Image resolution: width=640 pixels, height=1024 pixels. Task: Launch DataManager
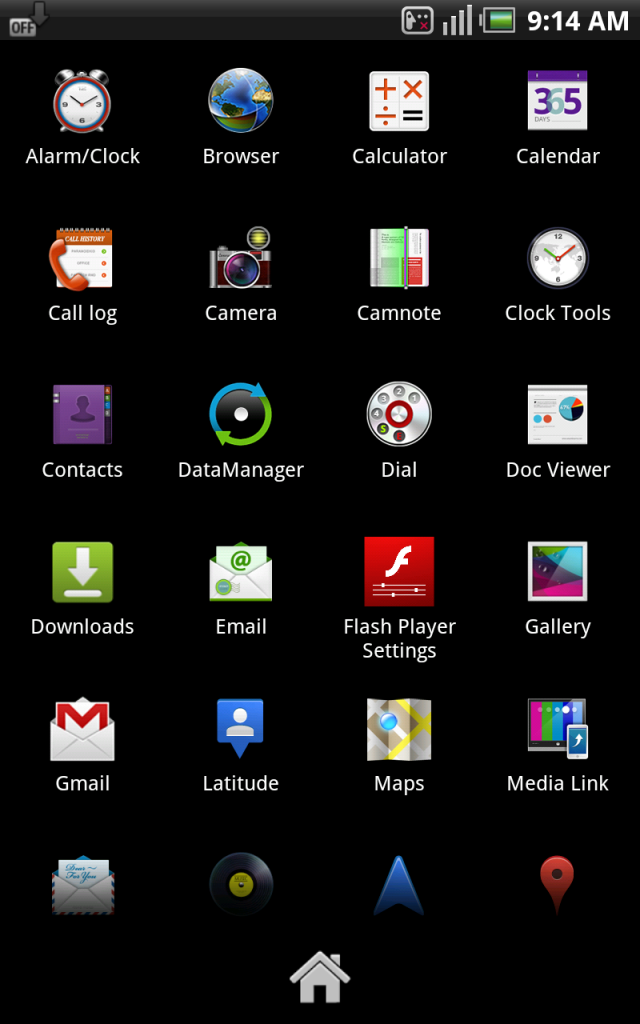click(240, 415)
